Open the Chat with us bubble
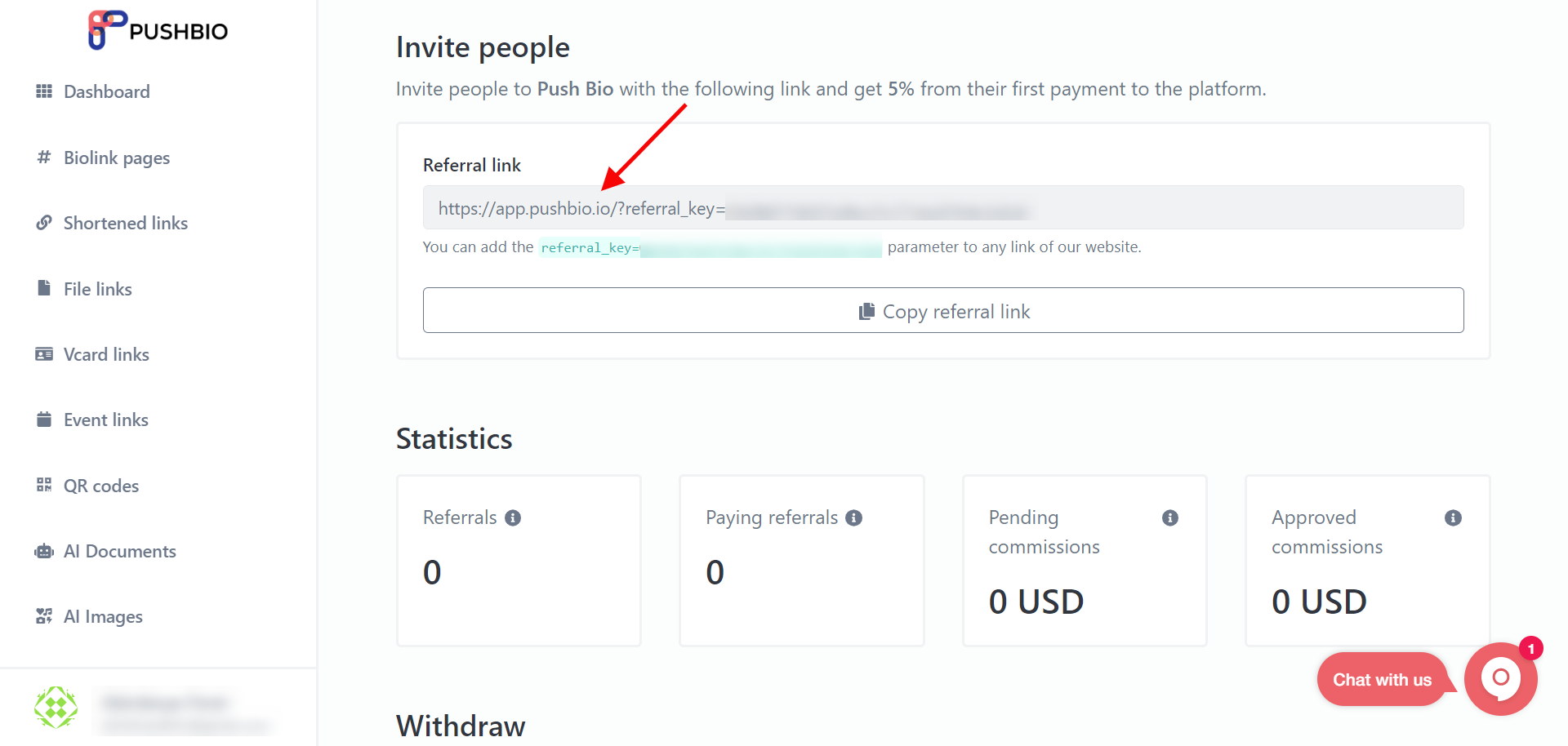This screenshot has width=1568, height=746. click(x=1383, y=679)
